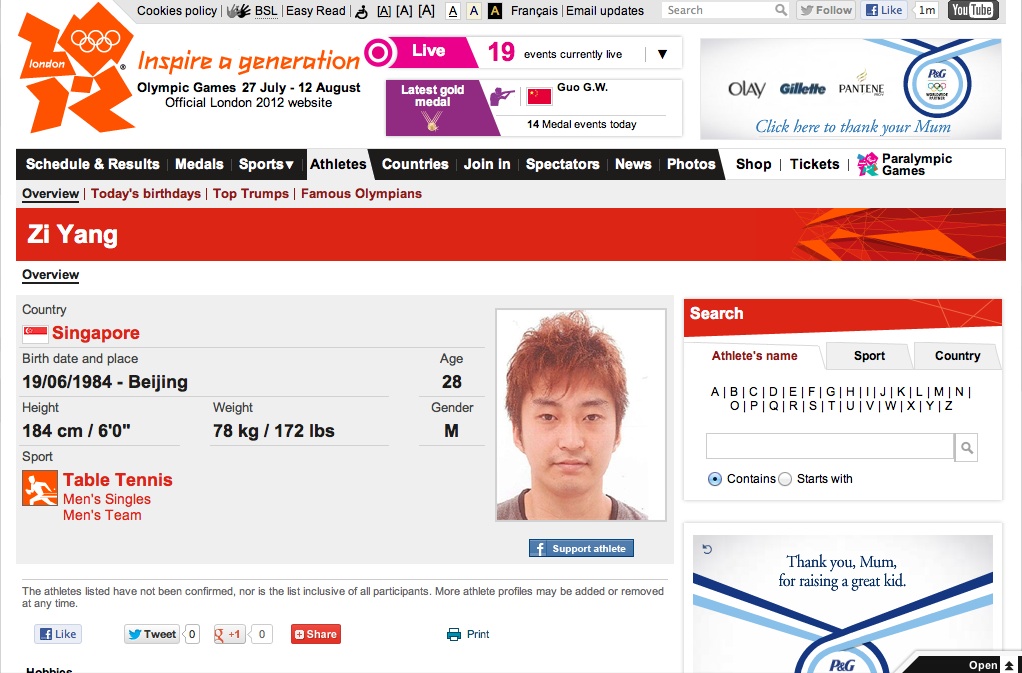Viewport: 1022px width, 673px height.
Task: Expand the live events dropdown arrow
Action: 662,54
